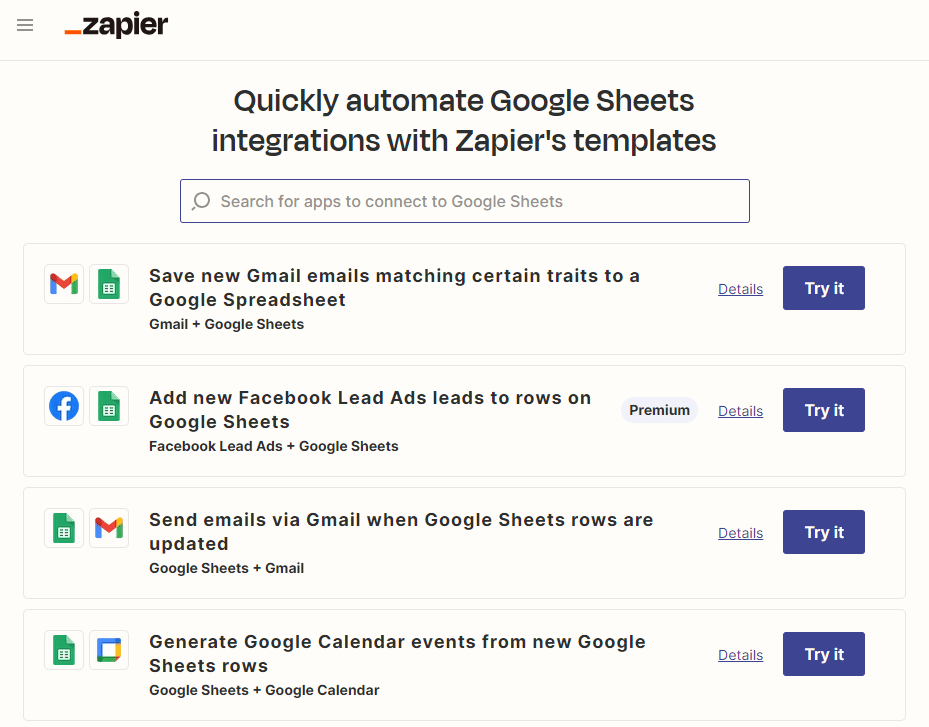The height and width of the screenshot is (727, 929).
Task: Click the Premium badge on the Facebook template
Action: pos(659,410)
